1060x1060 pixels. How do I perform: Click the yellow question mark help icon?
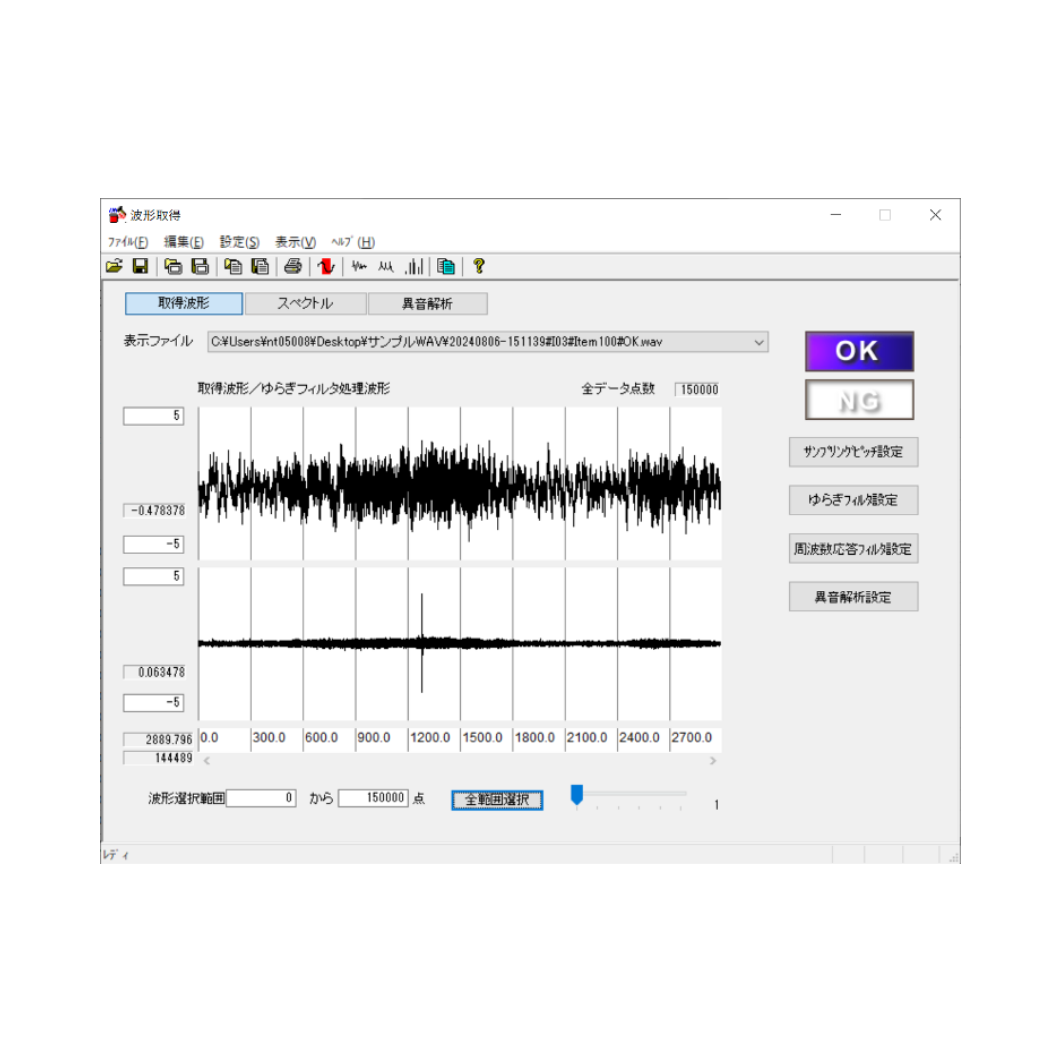pyautogui.click(x=478, y=266)
